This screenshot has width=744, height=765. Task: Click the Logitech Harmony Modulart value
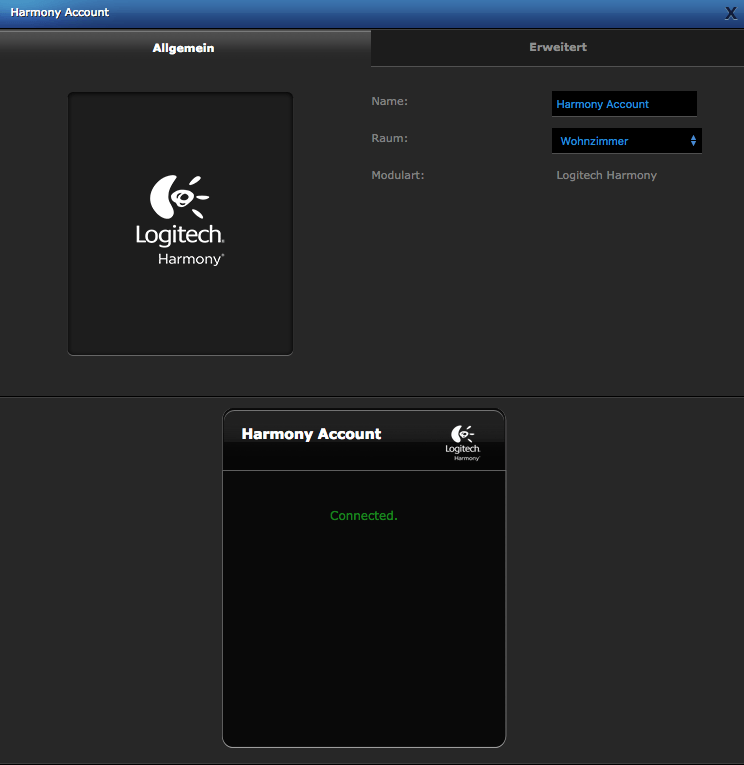[606, 175]
